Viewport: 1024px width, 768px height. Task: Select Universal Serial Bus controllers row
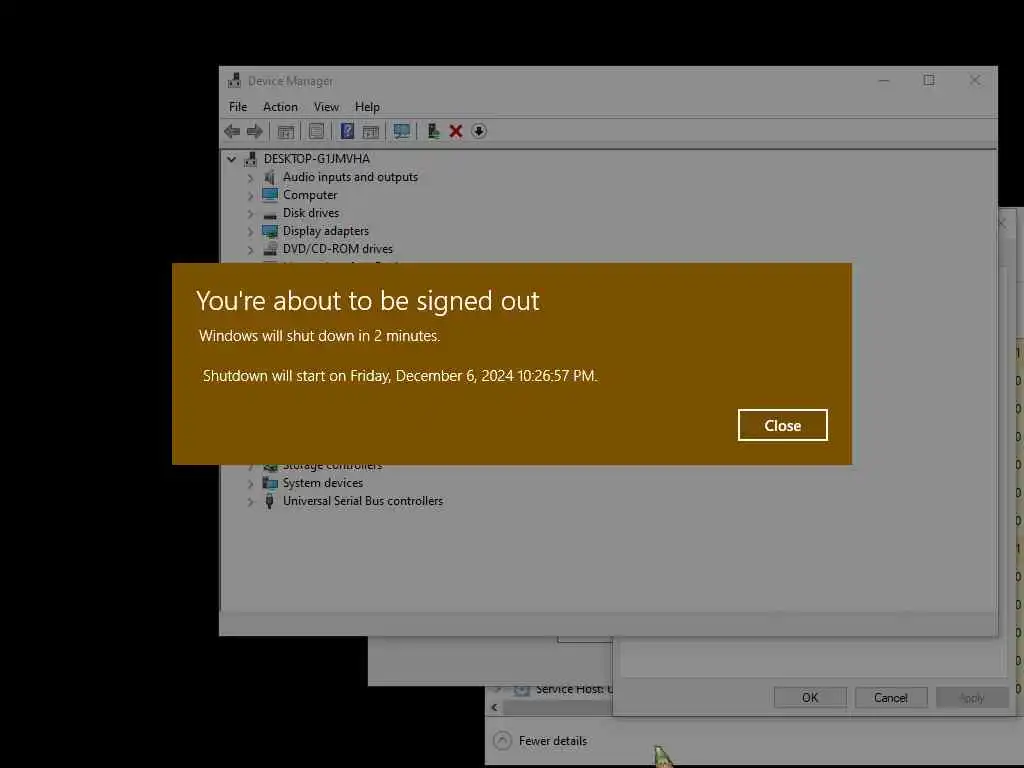coord(363,501)
